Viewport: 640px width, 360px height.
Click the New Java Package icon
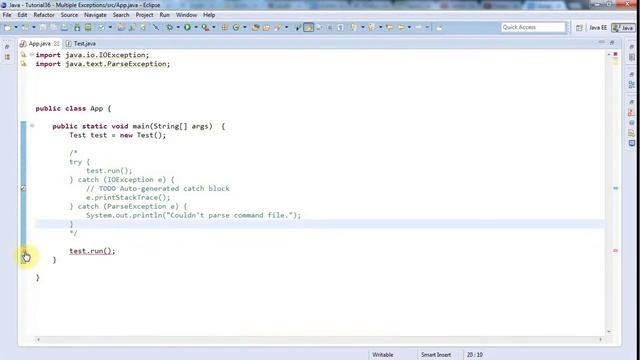click(224, 27)
